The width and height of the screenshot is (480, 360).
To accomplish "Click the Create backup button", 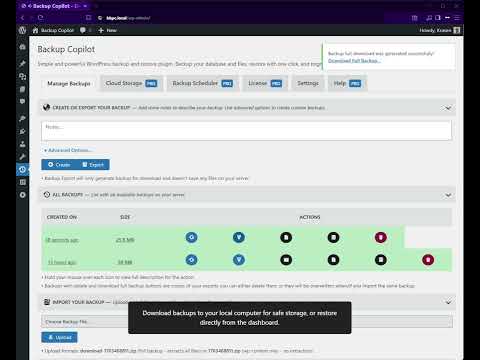I will click(59, 165).
